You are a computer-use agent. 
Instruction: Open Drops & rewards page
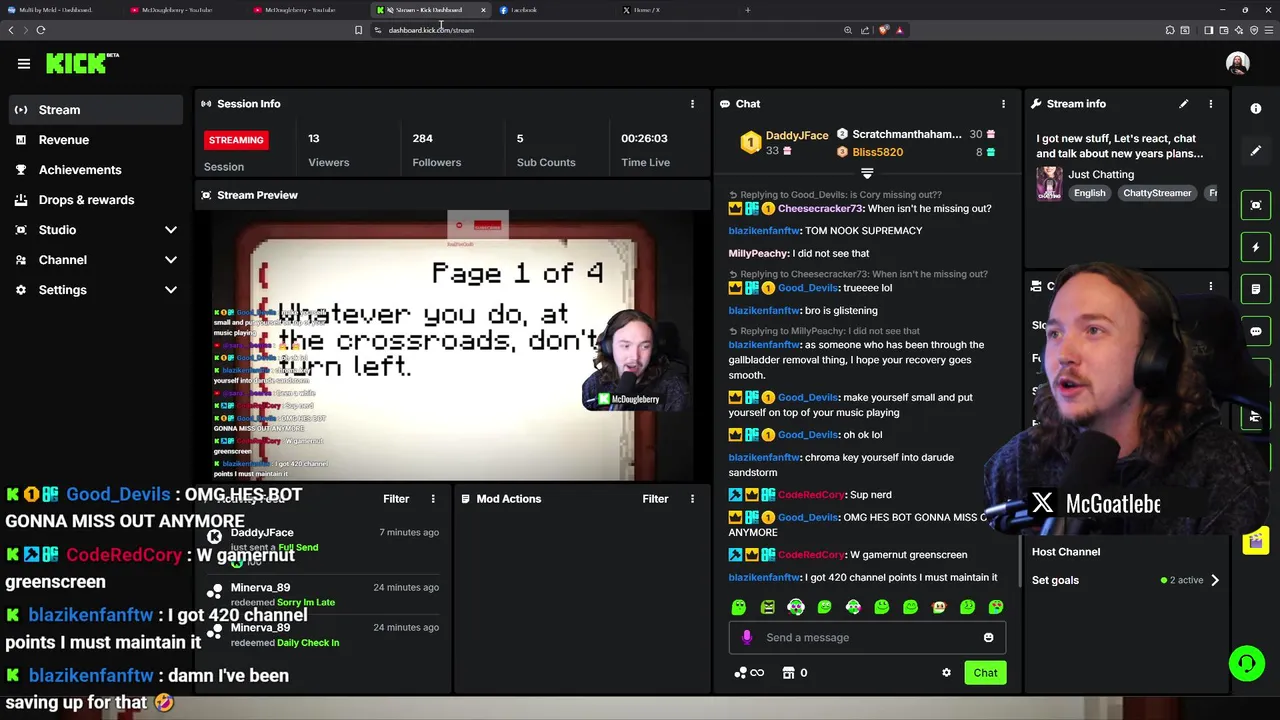click(97, 200)
